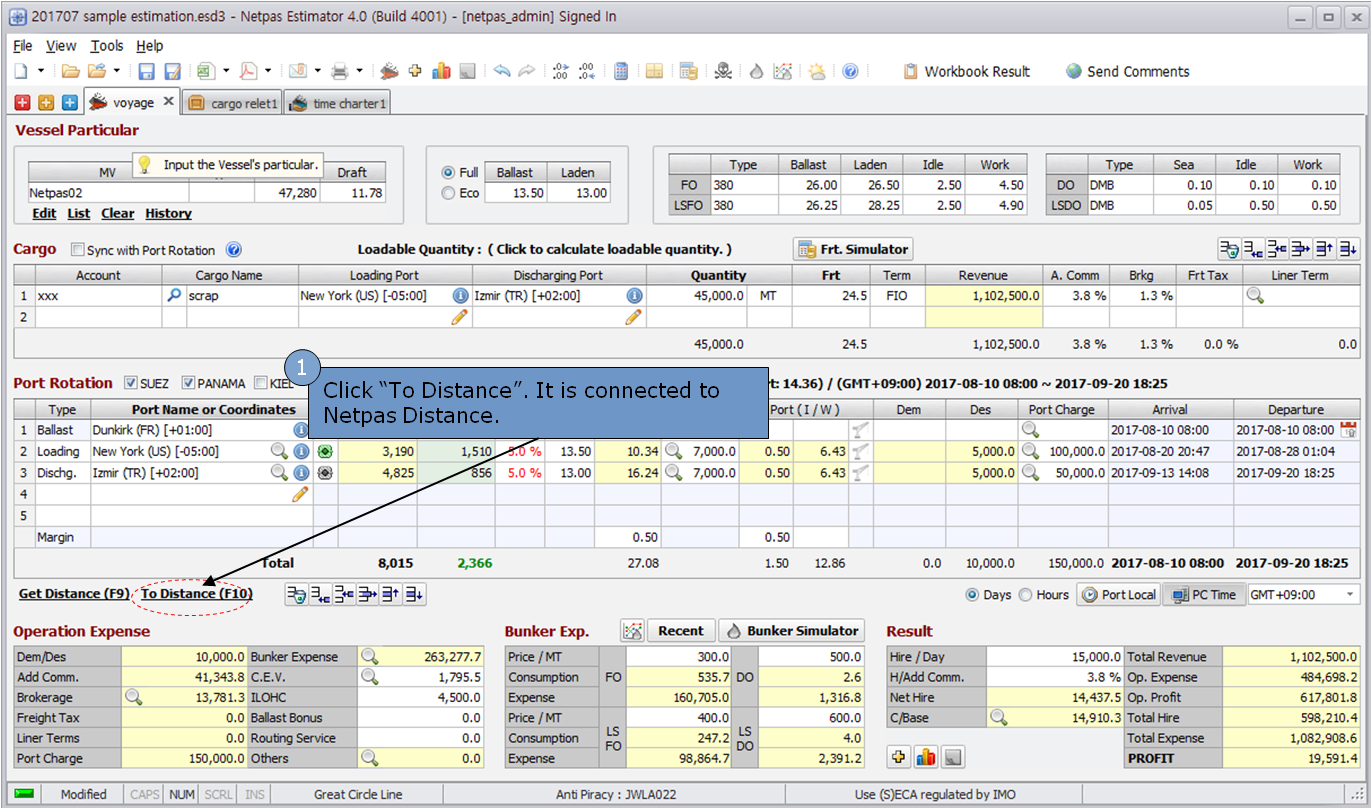Click Send Comments in the toolbar
The height and width of the screenshot is (809, 1372).
pos(1128,71)
